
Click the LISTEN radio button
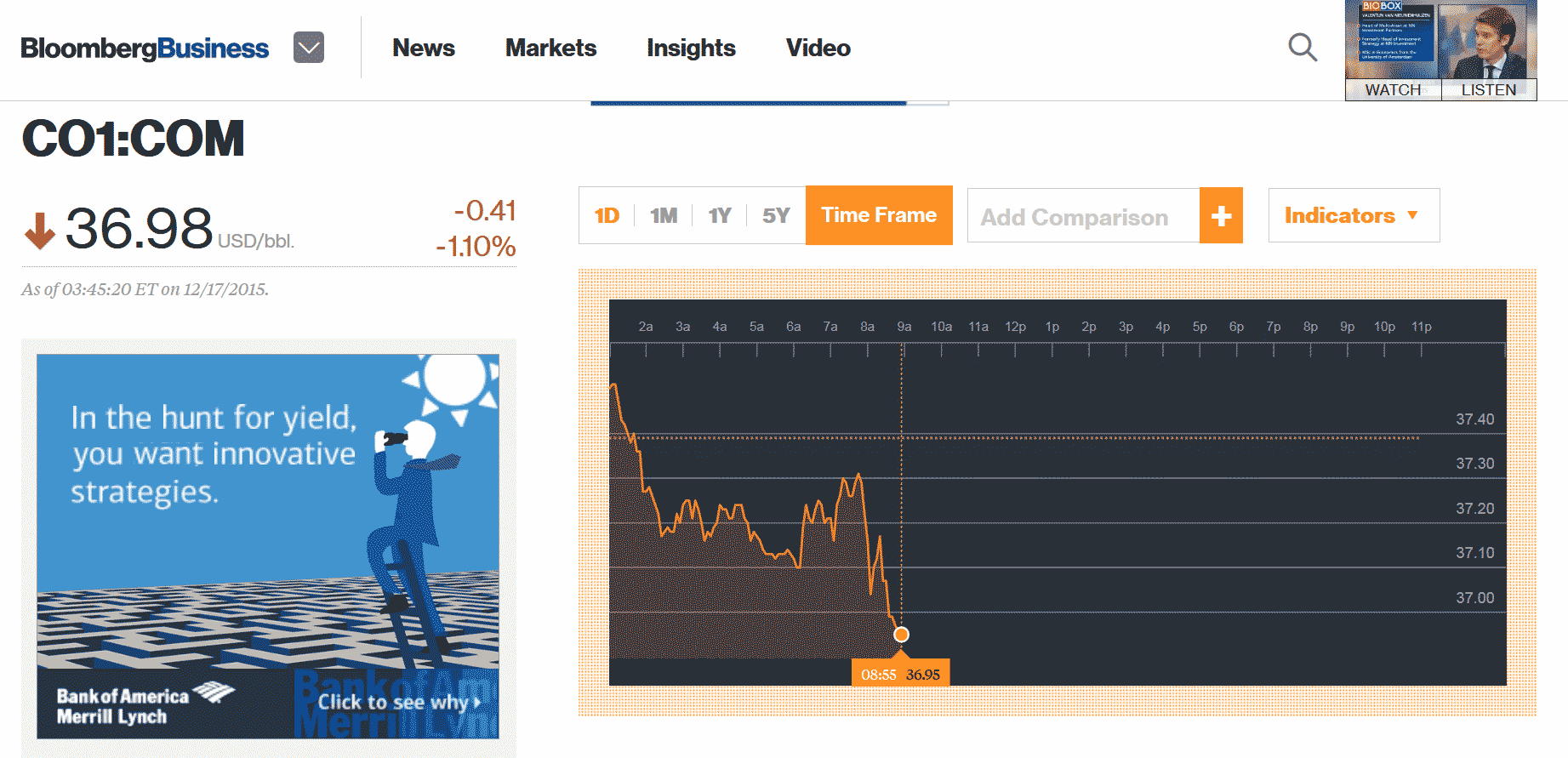(x=1489, y=90)
